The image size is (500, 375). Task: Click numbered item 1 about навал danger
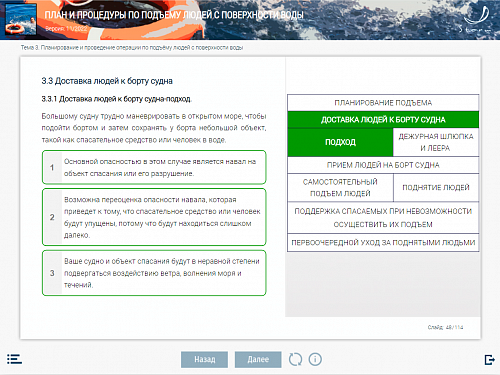(154, 167)
